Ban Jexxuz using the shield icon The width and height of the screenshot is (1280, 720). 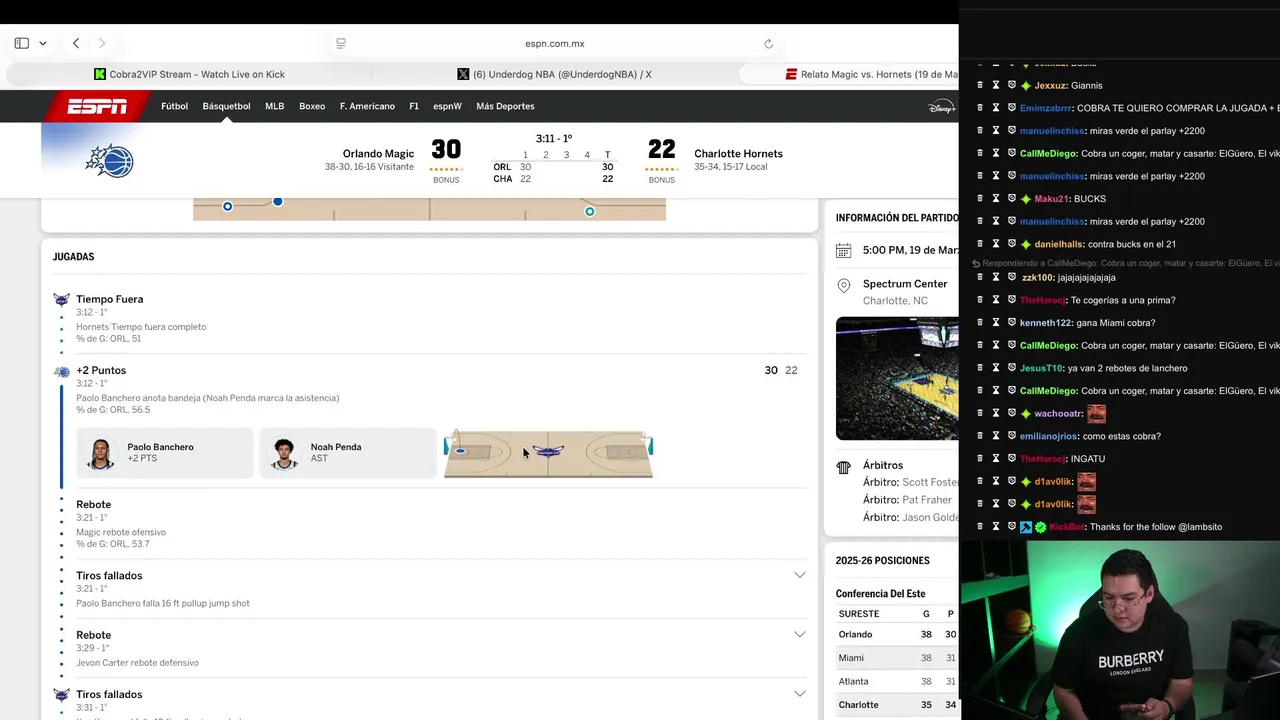tap(1011, 85)
